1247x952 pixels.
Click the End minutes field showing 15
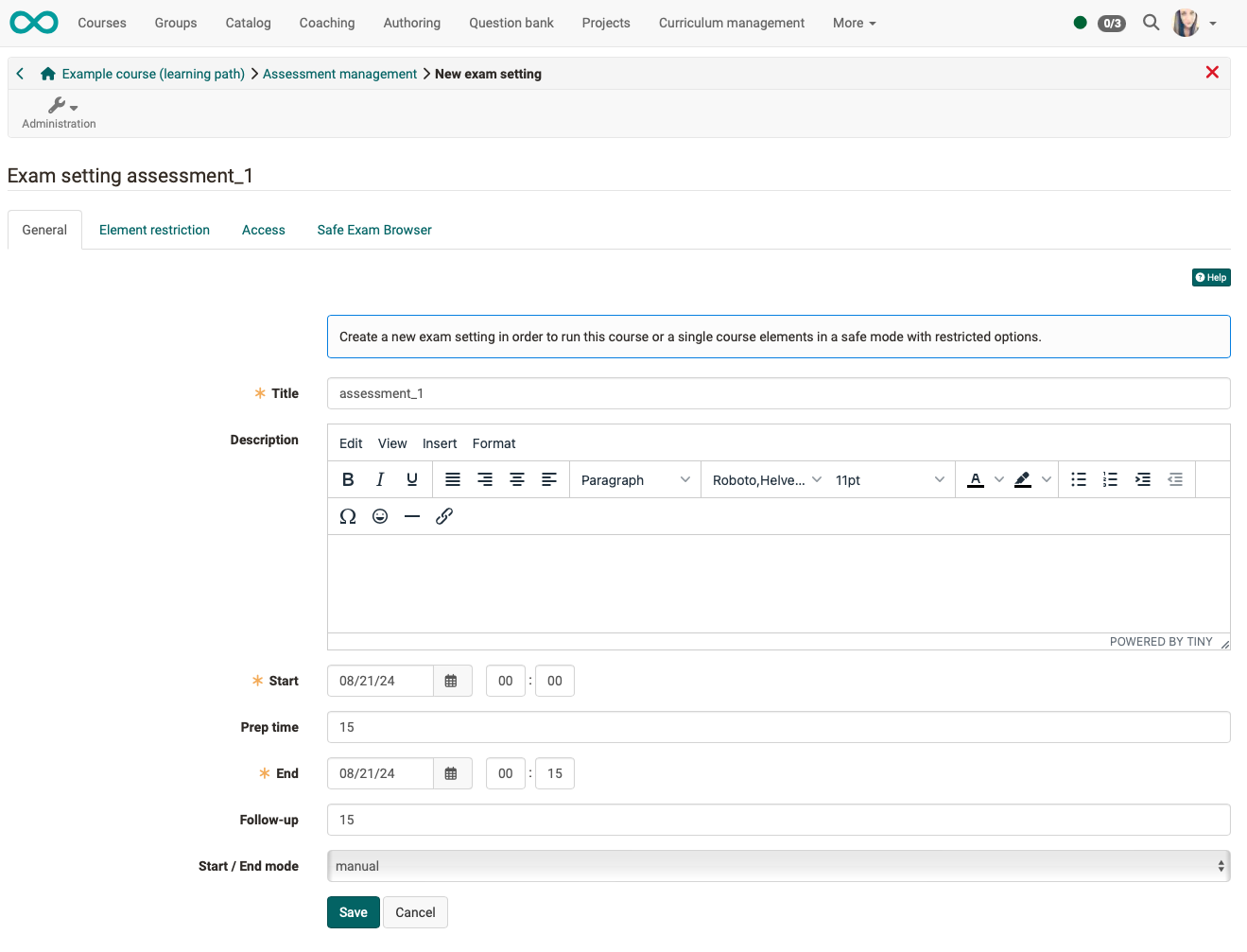tap(555, 773)
